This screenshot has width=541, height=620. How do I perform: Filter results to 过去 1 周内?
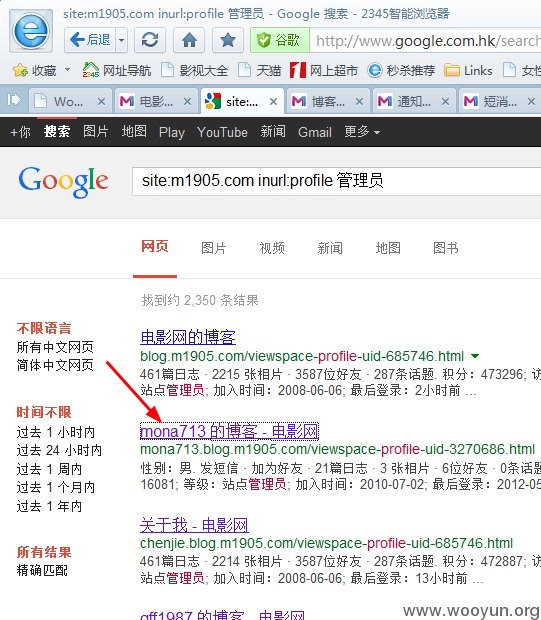pos(49,469)
